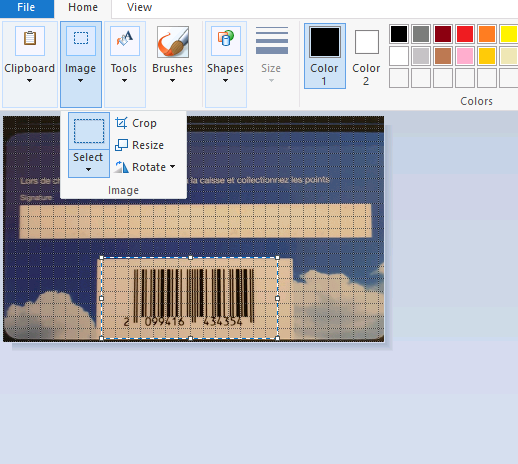
Task: Click the signature strip on canvas
Action: pyautogui.click(x=195, y=221)
